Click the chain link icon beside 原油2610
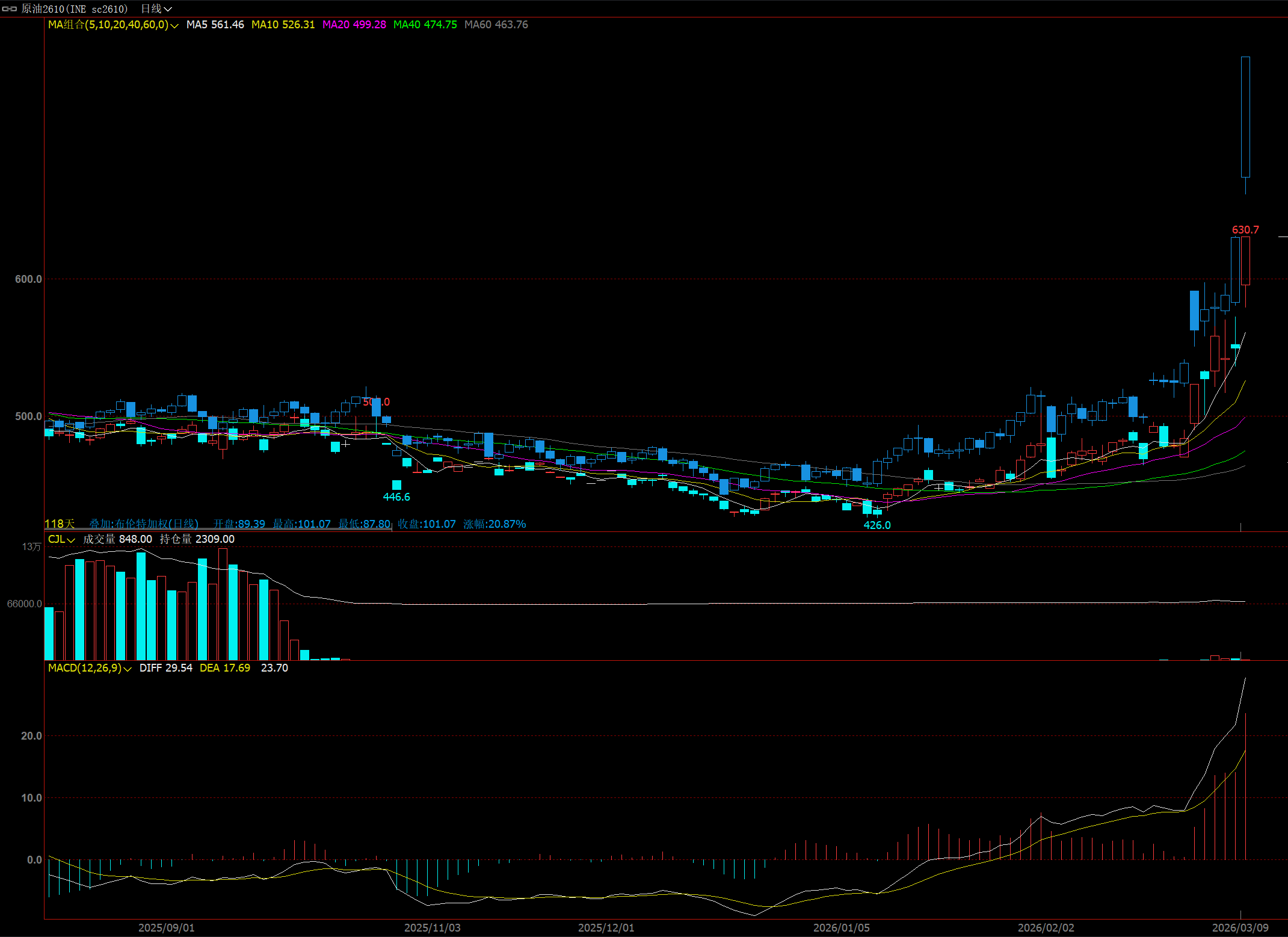 point(9,9)
